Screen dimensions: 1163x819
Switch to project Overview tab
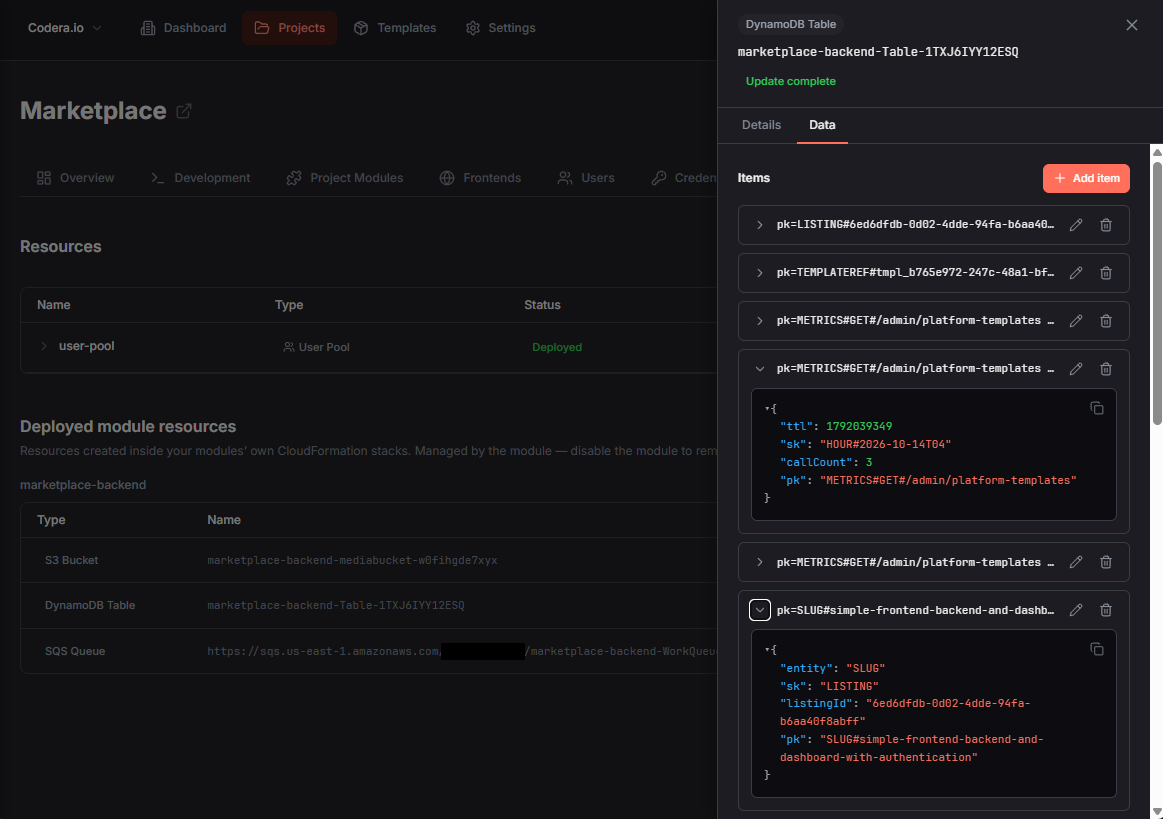(x=76, y=178)
